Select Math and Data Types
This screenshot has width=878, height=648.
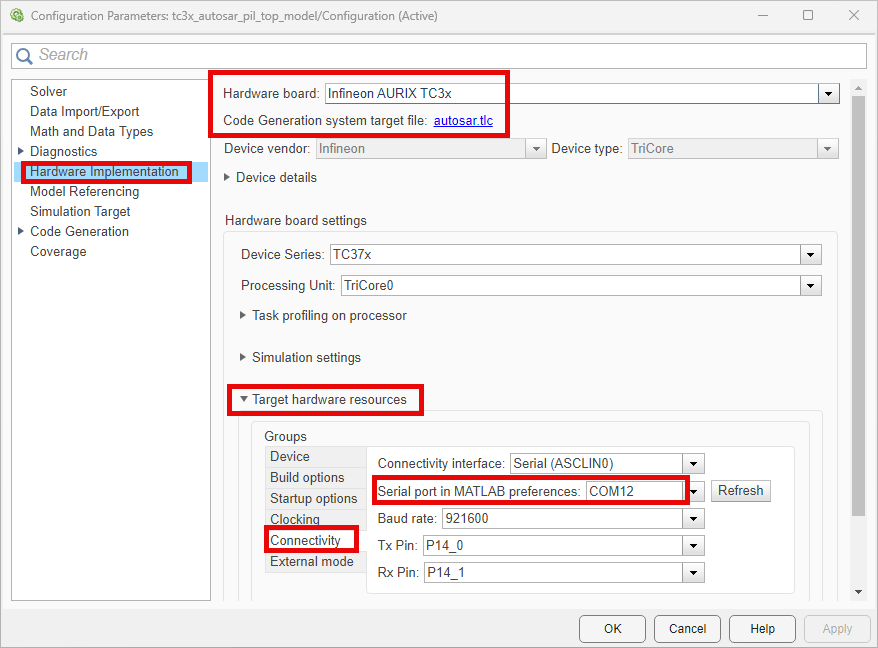(x=91, y=132)
